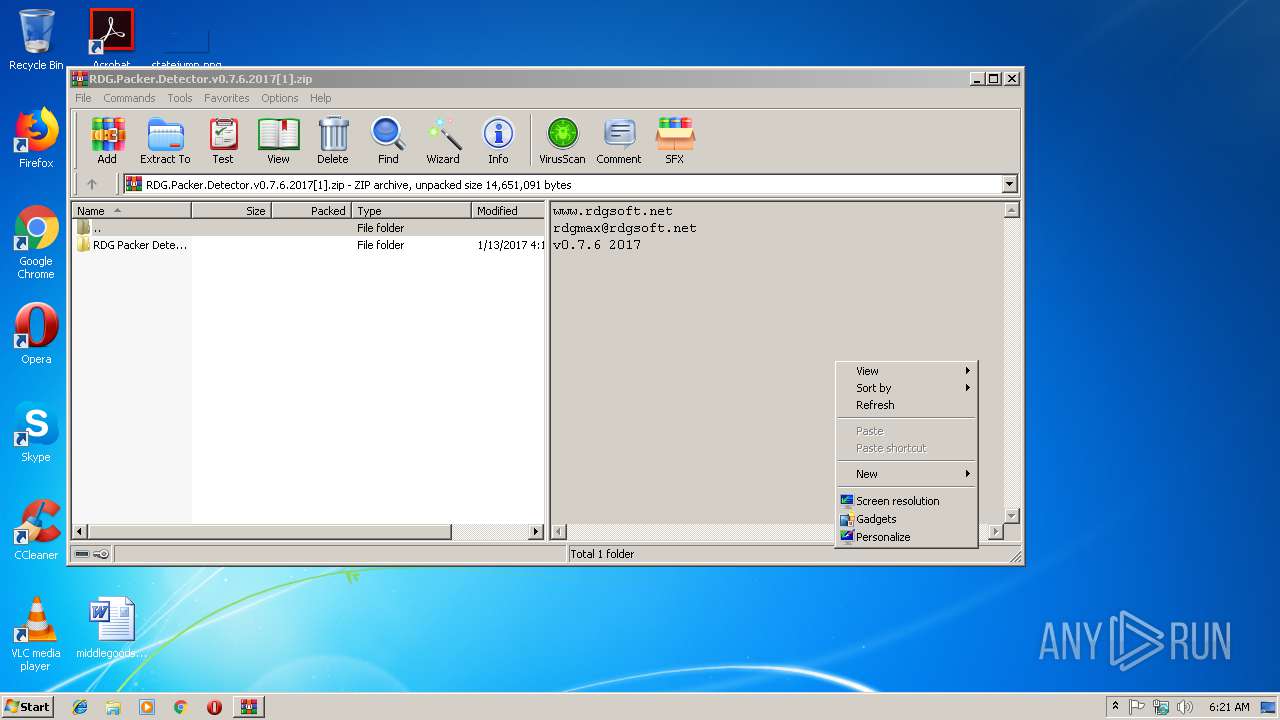Open the Find magnifier tool

388,140
